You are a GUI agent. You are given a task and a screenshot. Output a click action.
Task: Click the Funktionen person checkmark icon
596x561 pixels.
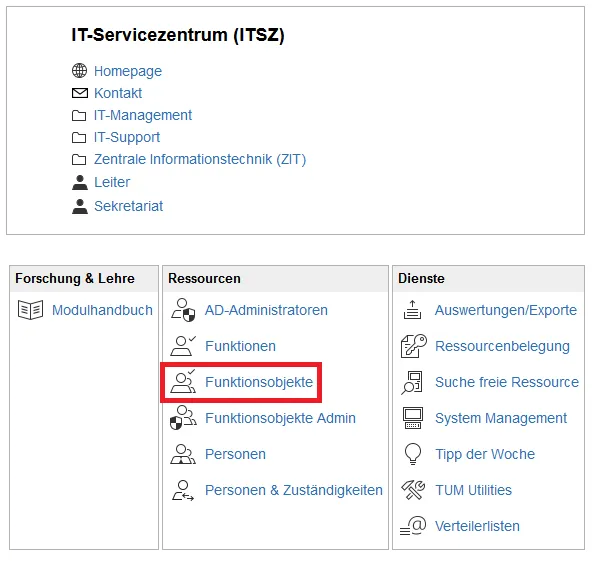click(183, 345)
